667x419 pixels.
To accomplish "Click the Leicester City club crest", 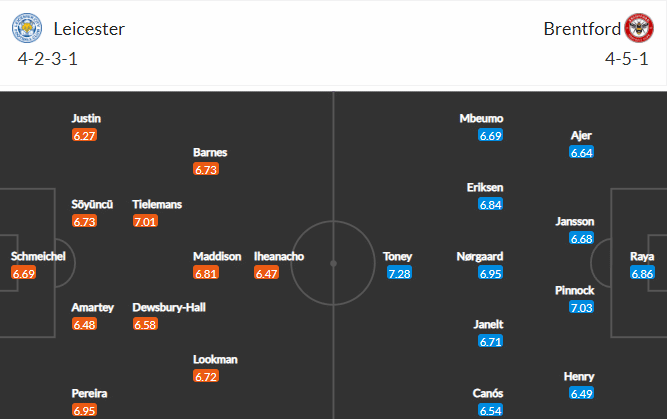I will pyautogui.click(x=27, y=28).
